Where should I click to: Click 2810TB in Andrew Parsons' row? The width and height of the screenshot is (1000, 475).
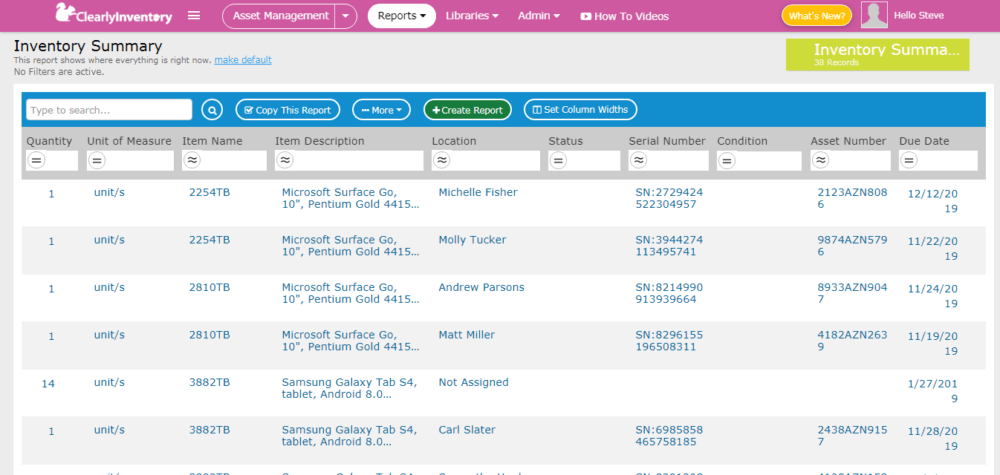coord(210,288)
